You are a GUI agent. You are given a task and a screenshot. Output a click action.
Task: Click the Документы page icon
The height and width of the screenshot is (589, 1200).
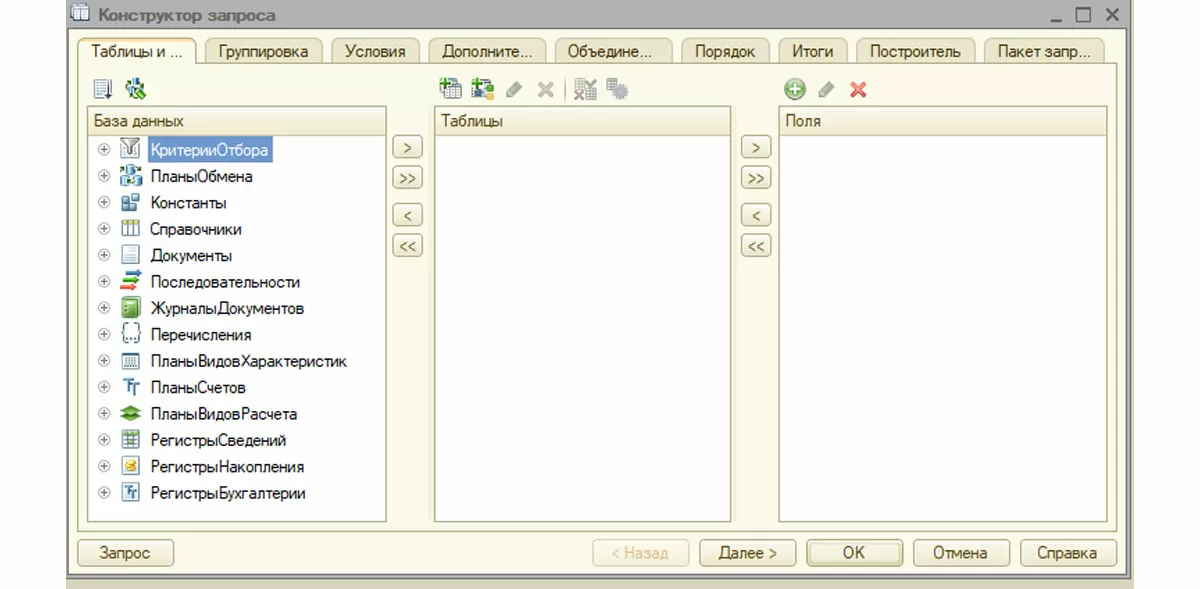point(130,255)
